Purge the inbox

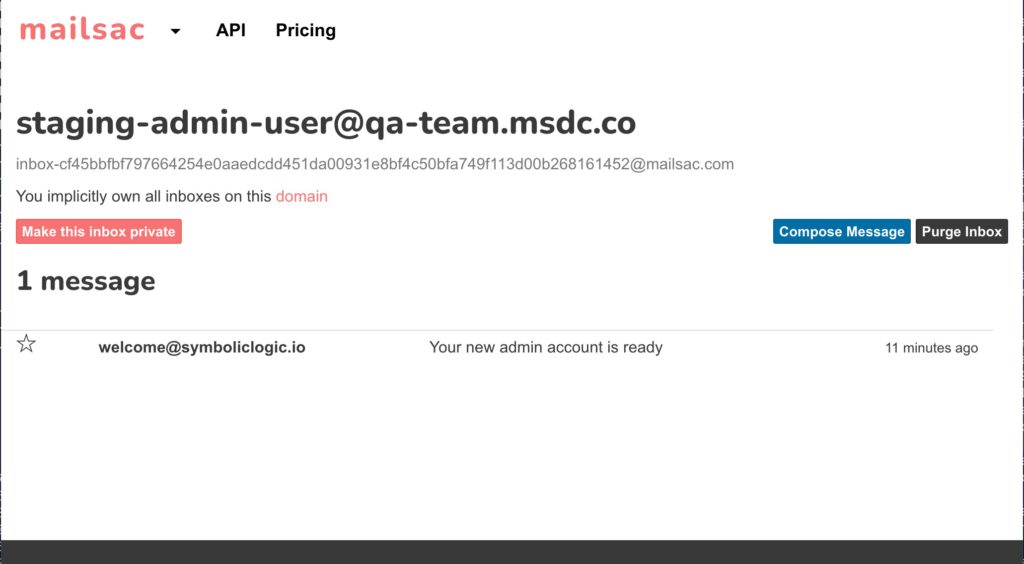pyautogui.click(x=961, y=232)
